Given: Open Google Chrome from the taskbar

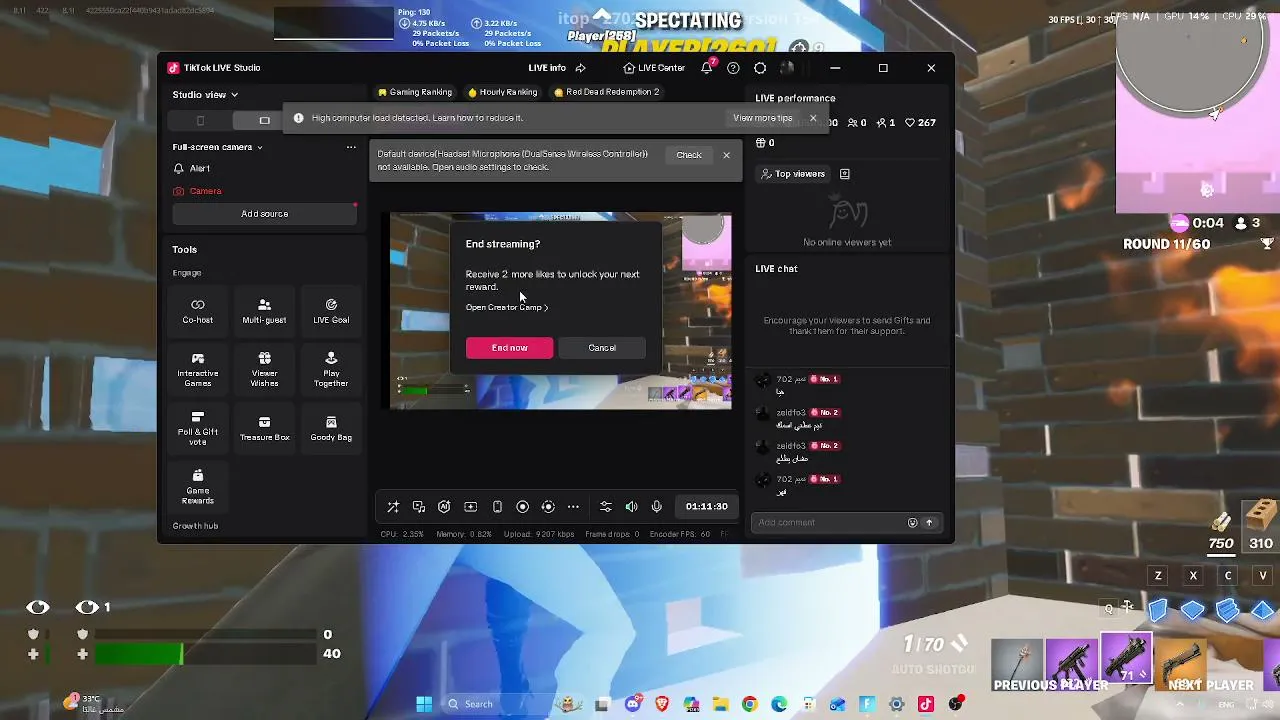Looking at the screenshot, I should 749,704.
